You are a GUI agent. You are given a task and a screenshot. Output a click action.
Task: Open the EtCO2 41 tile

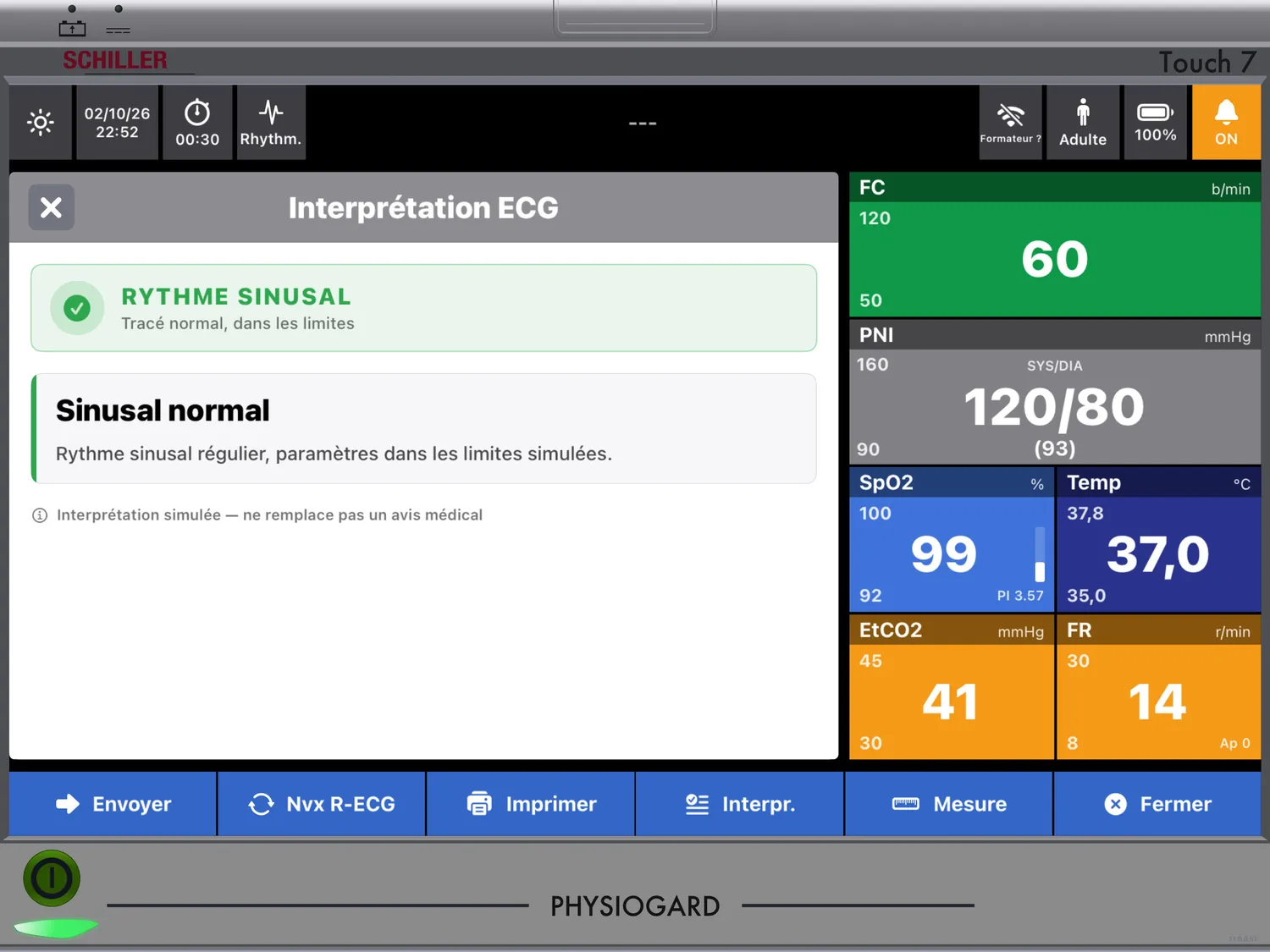tap(952, 687)
